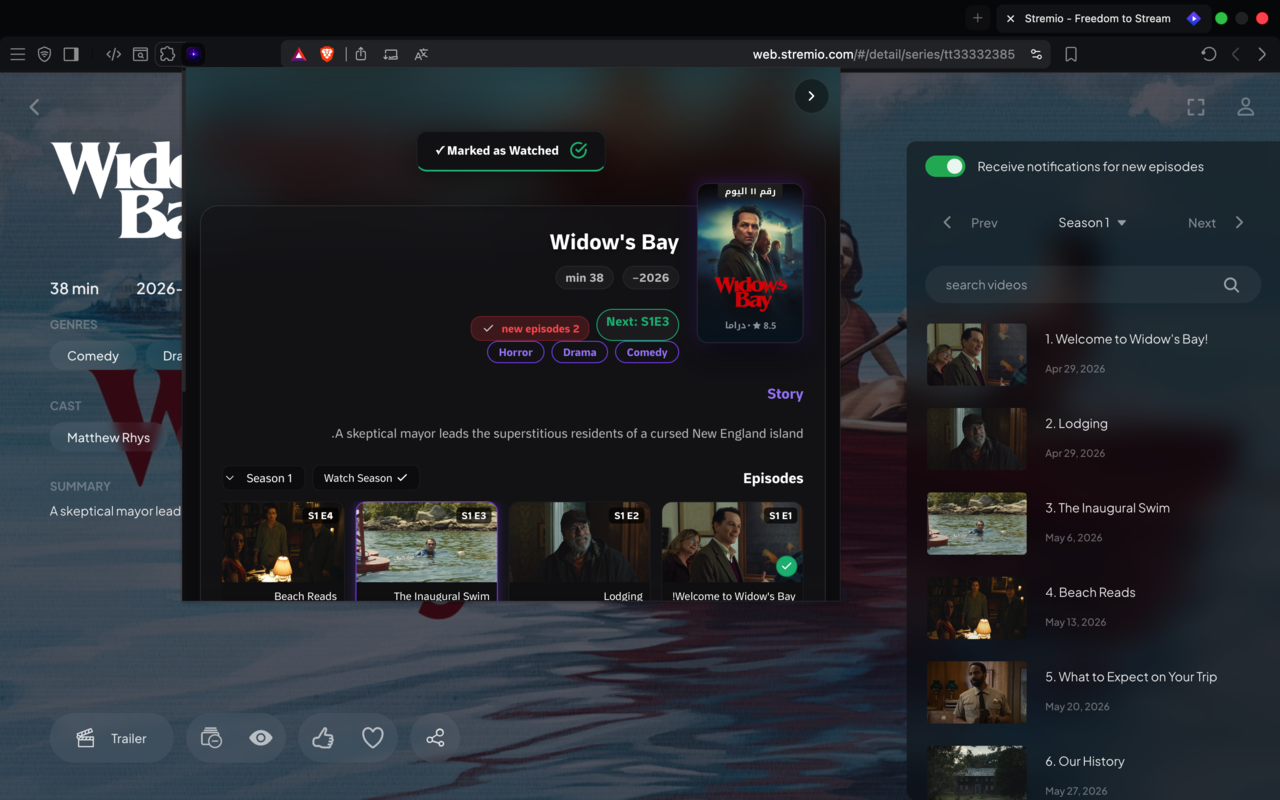Click the cast to device icon
Image resolution: width=1280 pixels, height=800 pixels.
(391, 54)
